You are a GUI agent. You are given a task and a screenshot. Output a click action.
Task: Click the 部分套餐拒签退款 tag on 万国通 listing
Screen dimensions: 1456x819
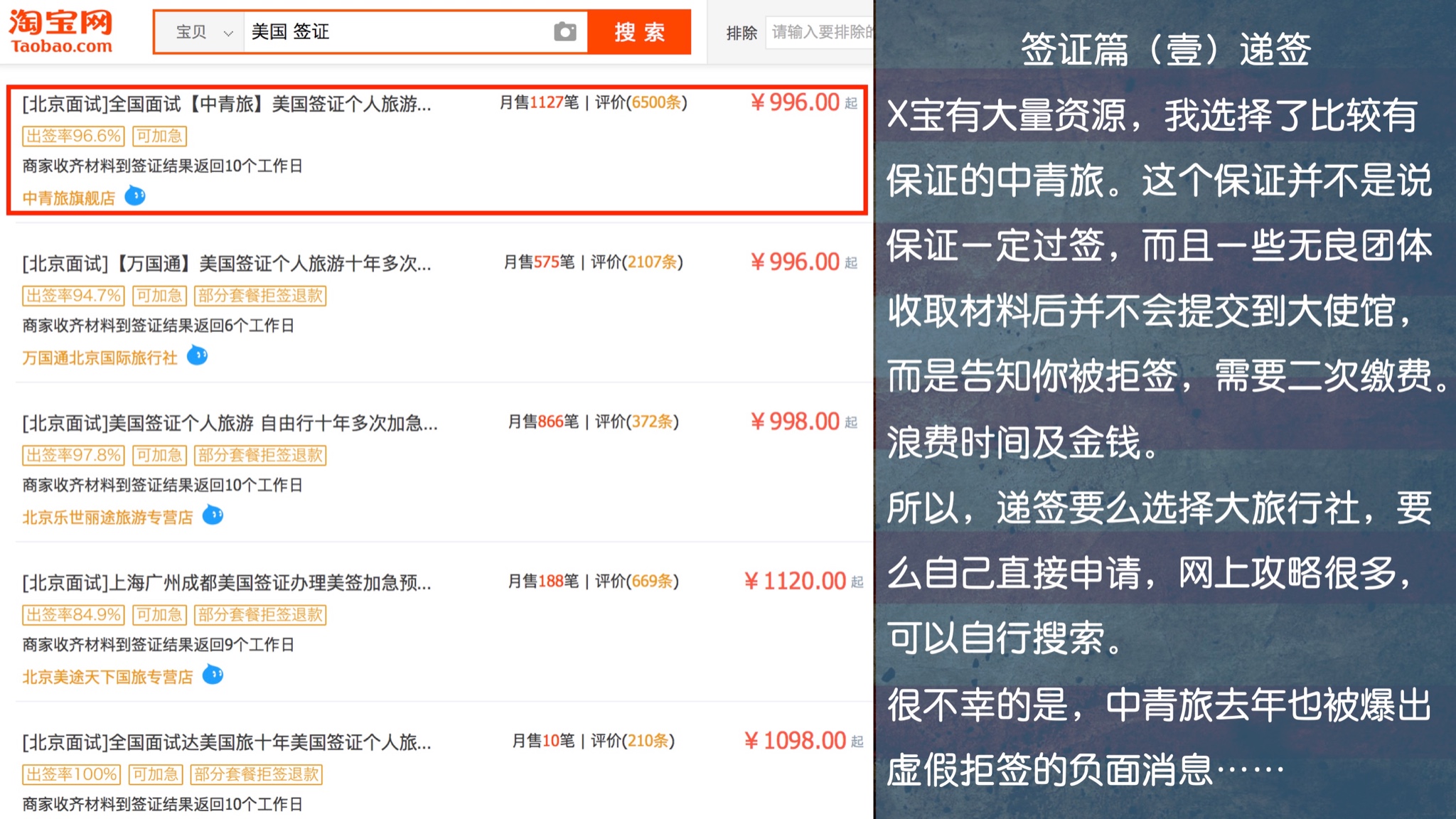point(259,296)
